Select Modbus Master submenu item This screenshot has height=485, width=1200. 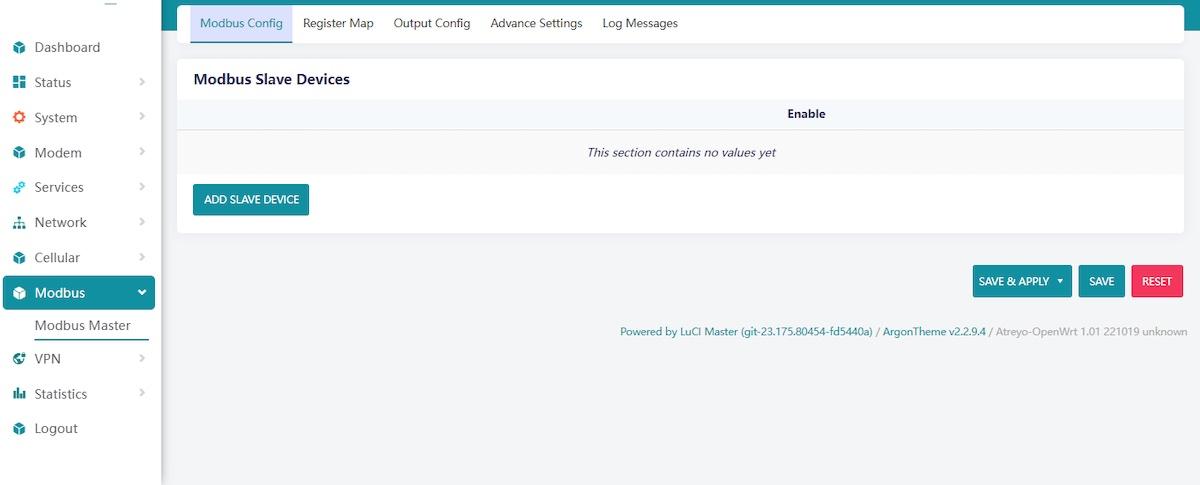tap(82, 325)
